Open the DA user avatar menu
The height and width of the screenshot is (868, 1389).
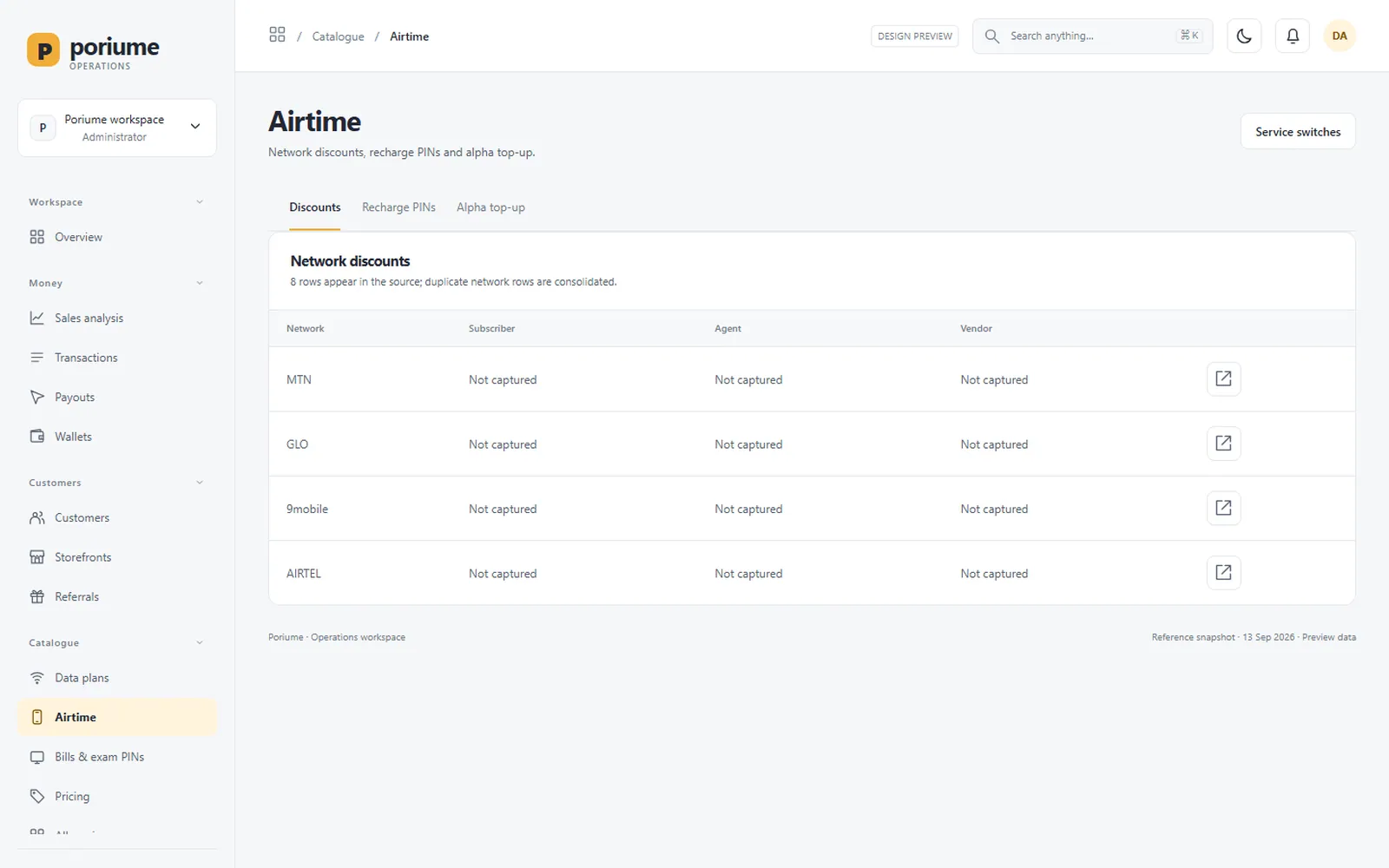(x=1340, y=36)
